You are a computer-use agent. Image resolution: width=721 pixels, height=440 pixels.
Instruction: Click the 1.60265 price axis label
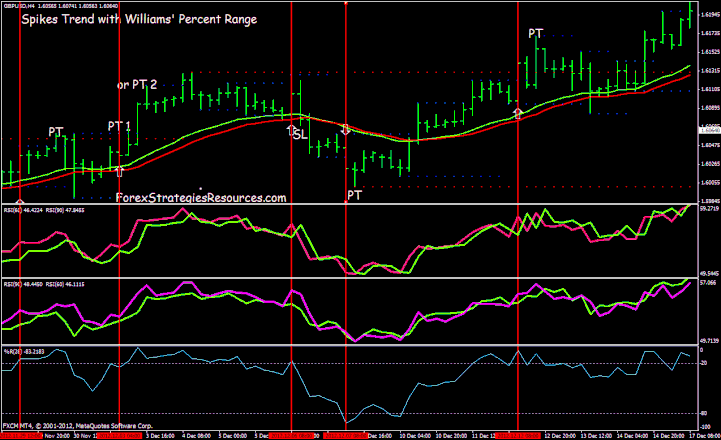click(x=710, y=163)
